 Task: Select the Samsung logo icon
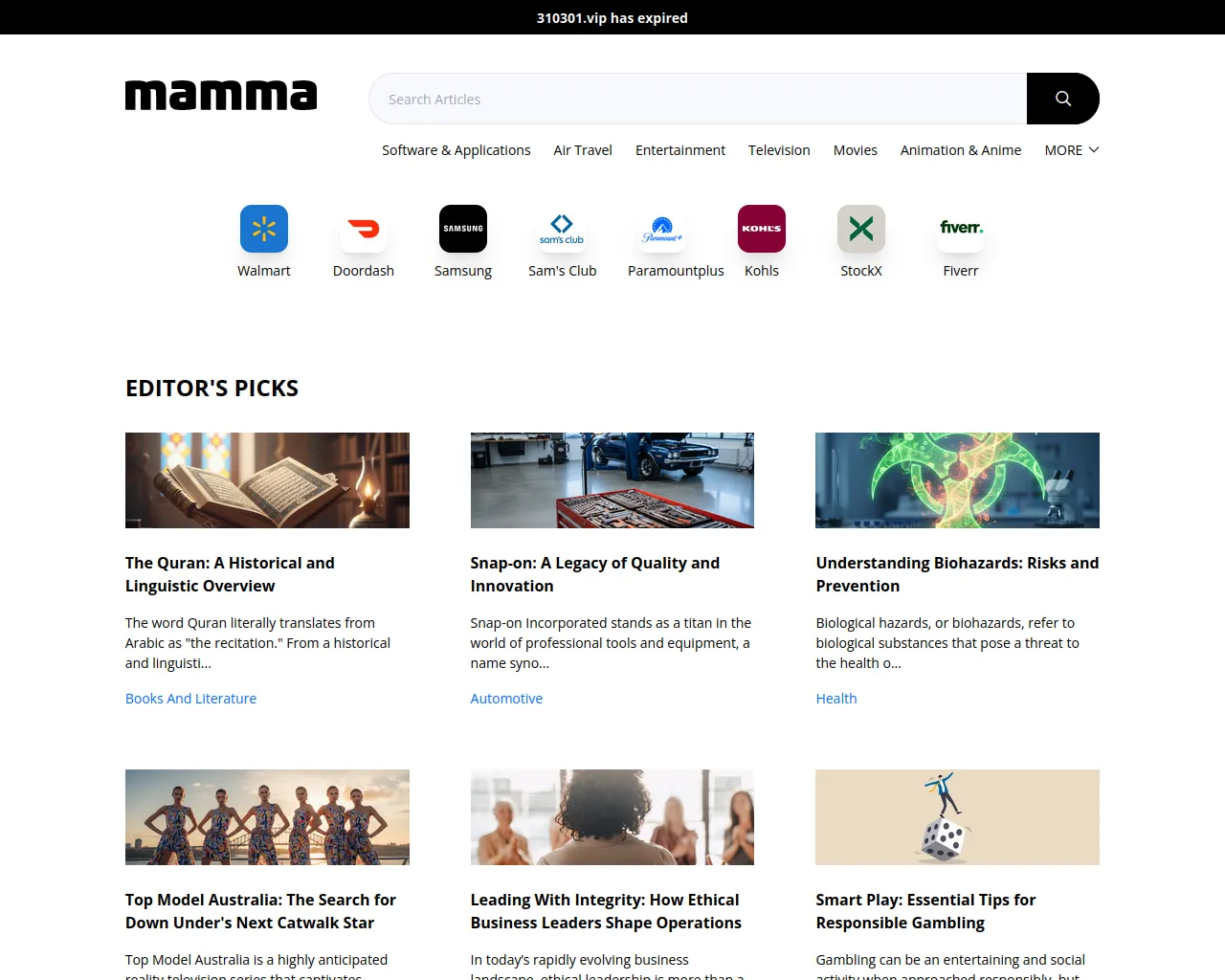[x=463, y=229]
